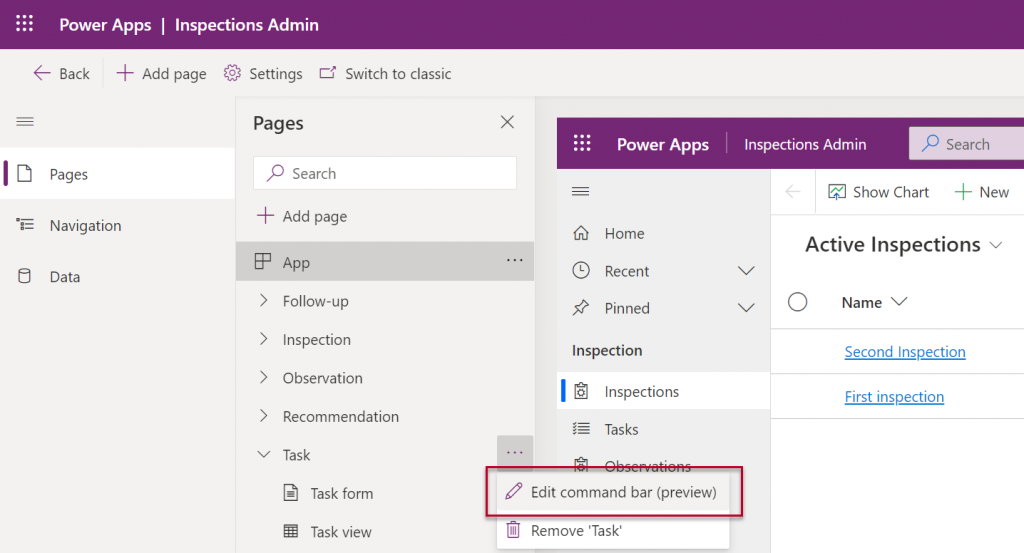Collapse the left rail hamburger menu
The width and height of the screenshot is (1024, 553).
click(25, 121)
